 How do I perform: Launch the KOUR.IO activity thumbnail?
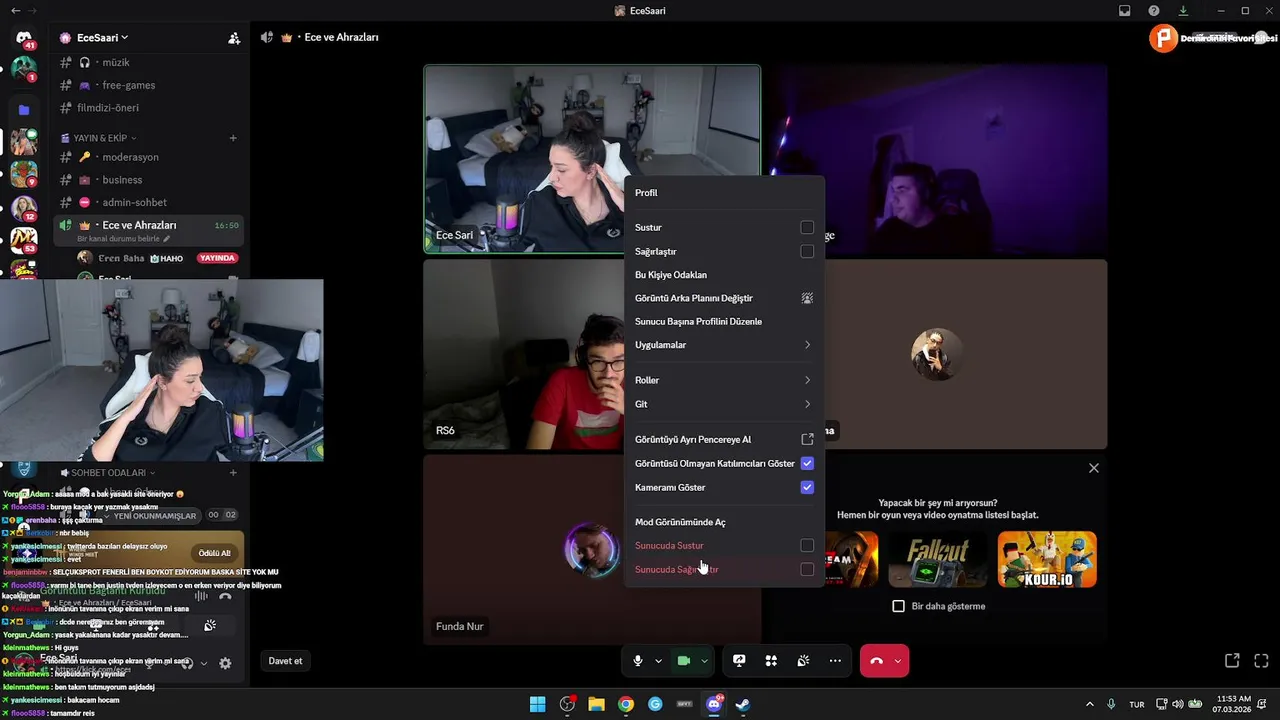(x=1047, y=559)
